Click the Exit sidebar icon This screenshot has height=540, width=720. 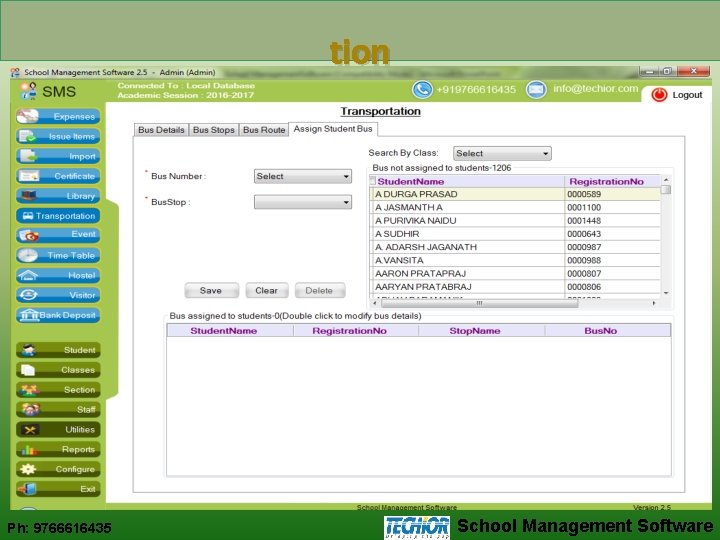click(x=28, y=489)
